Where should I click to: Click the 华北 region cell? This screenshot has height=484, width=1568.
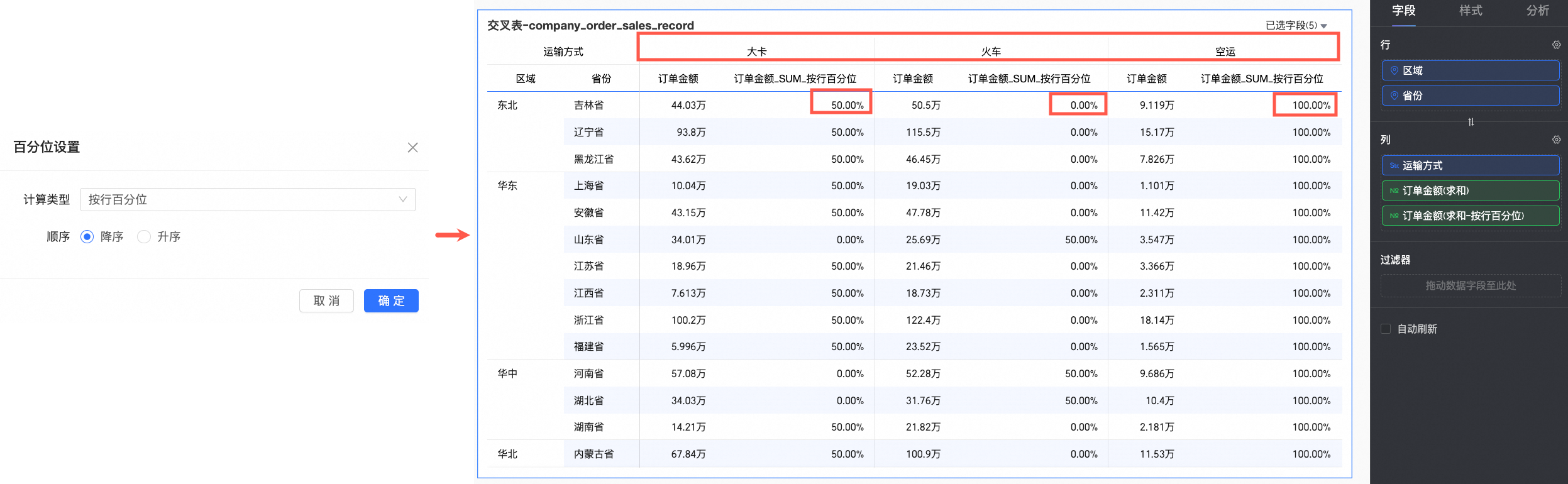(507, 454)
